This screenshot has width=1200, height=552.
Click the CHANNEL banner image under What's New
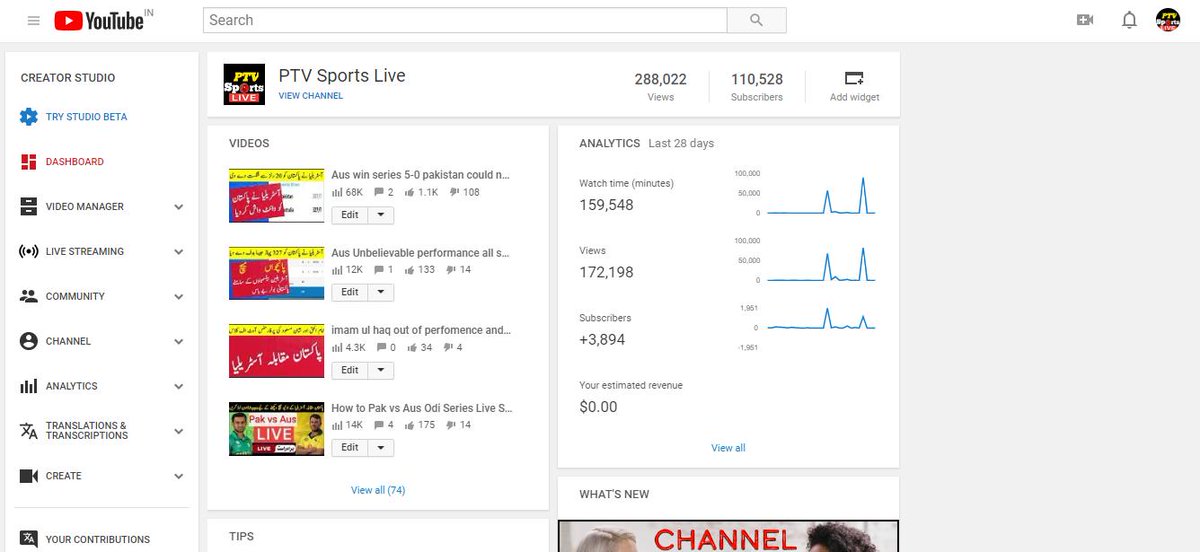(728, 536)
